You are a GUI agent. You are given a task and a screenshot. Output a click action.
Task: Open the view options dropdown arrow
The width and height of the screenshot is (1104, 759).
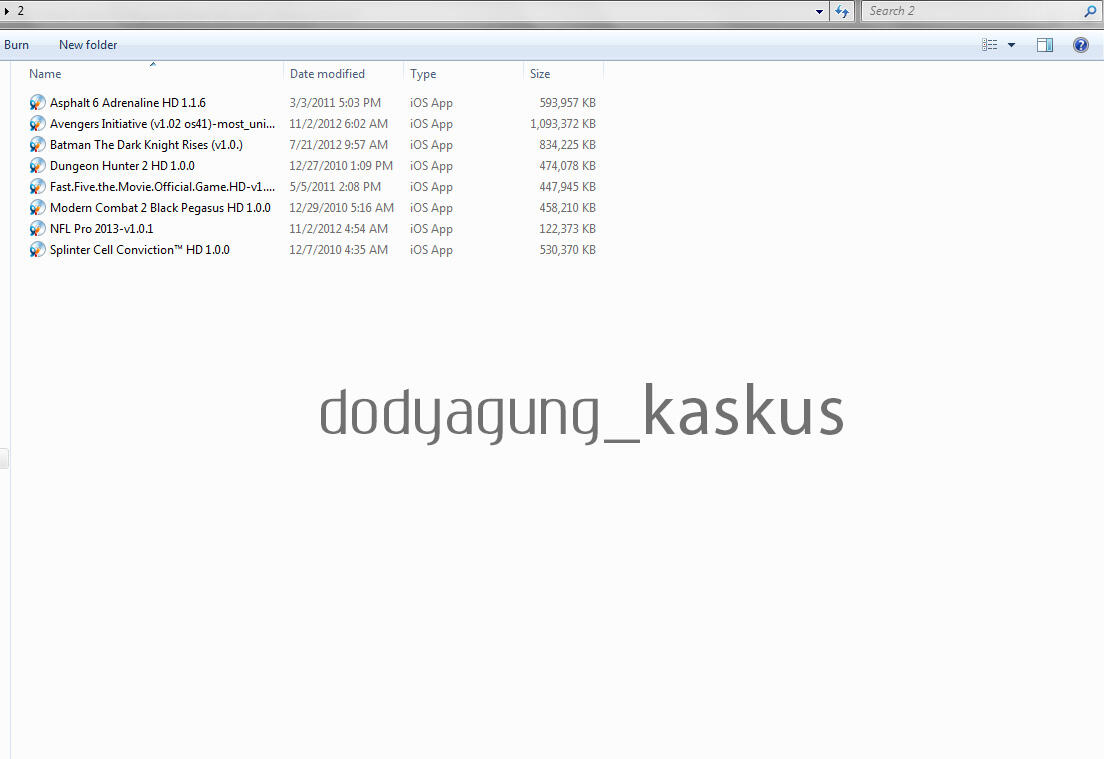[1012, 45]
